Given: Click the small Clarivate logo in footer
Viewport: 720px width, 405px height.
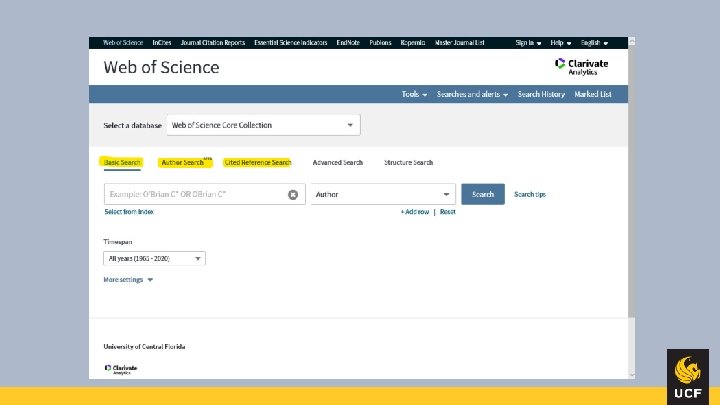Looking at the screenshot, I should pos(121,370).
